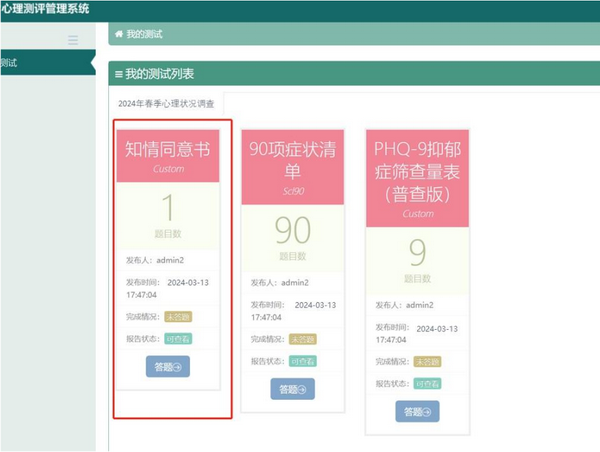
Task: Switch to 2024年春季心理状况调查 tab
Action: tap(166, 103)
